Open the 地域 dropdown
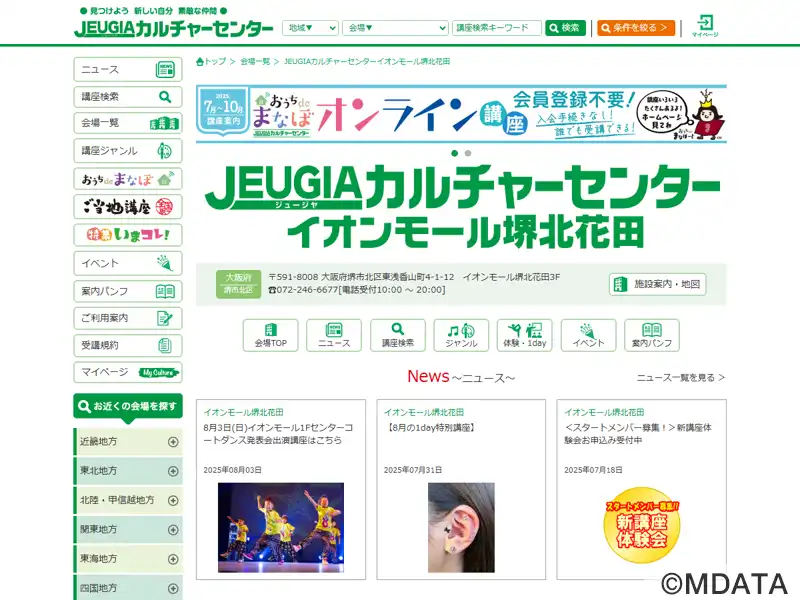Image resolution: width=800 pixels, height=600 pixels. (310, 28)
